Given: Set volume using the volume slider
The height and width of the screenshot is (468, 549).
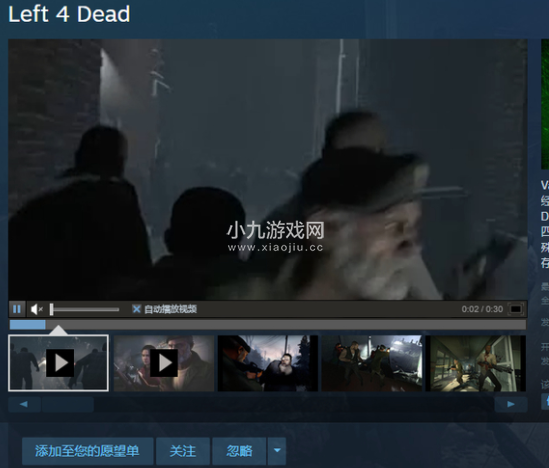Looking at the screenshot, I should 85,309.
